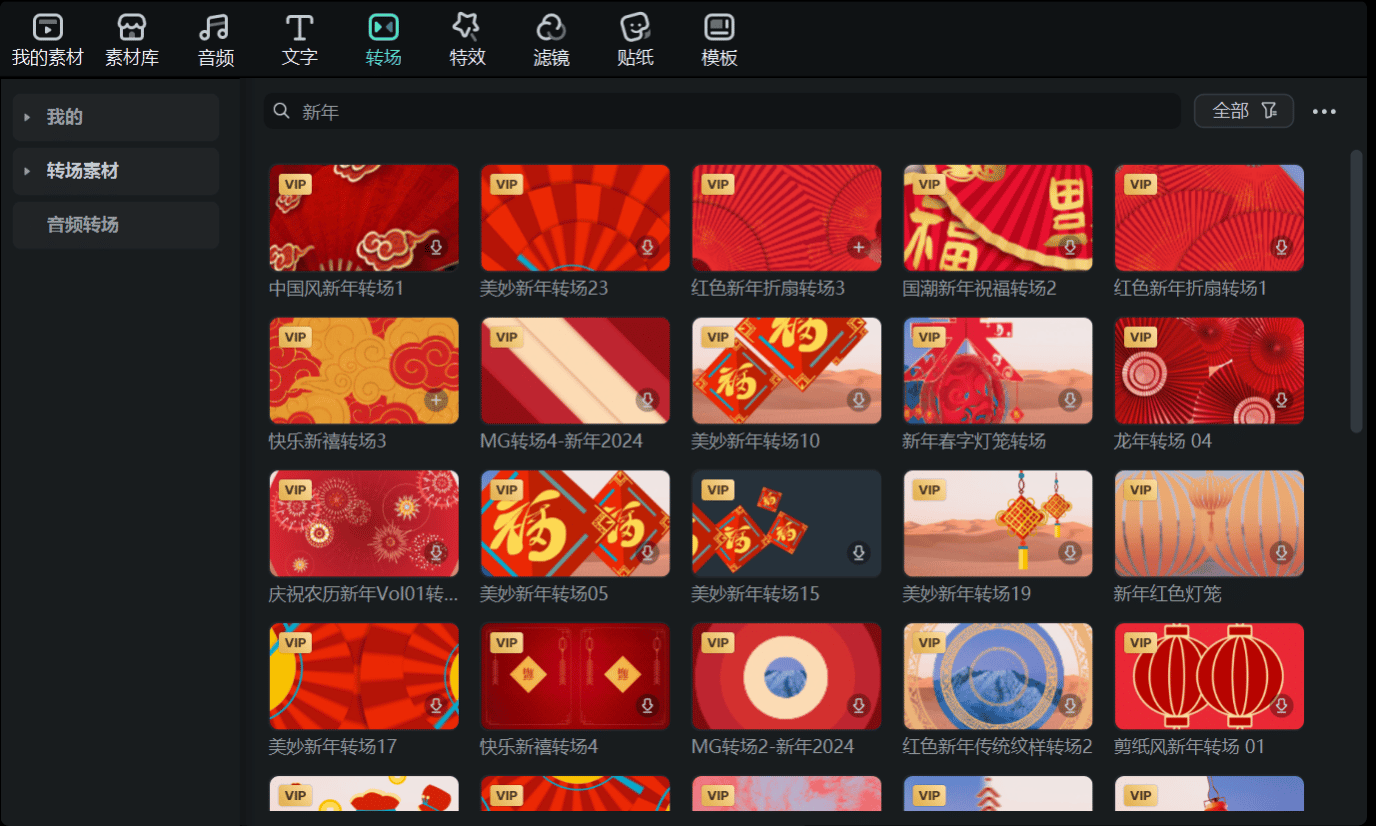This screenshot has height=826, width=1376.
Task: Select the 剪纸风新年转场 01 thumbnail
Action: tap(1209, 676)
